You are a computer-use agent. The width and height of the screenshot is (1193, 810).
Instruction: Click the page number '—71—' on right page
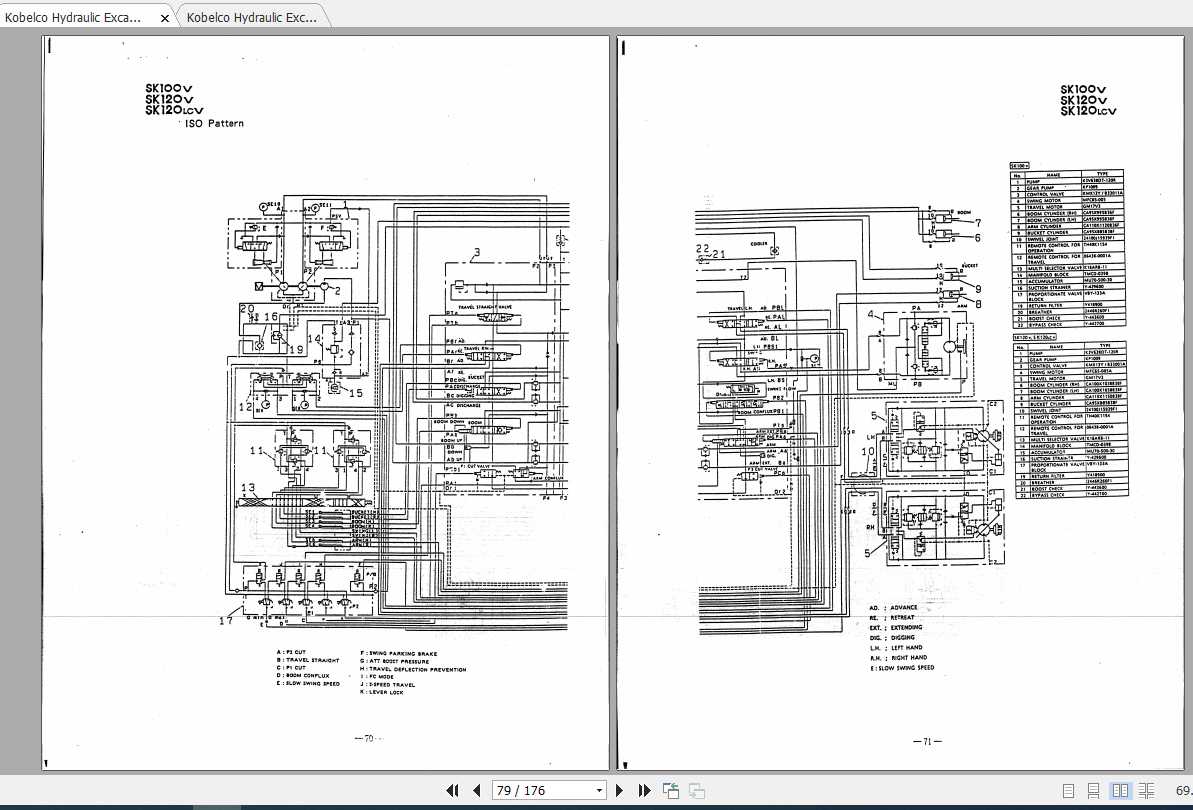tap(927, 741)
